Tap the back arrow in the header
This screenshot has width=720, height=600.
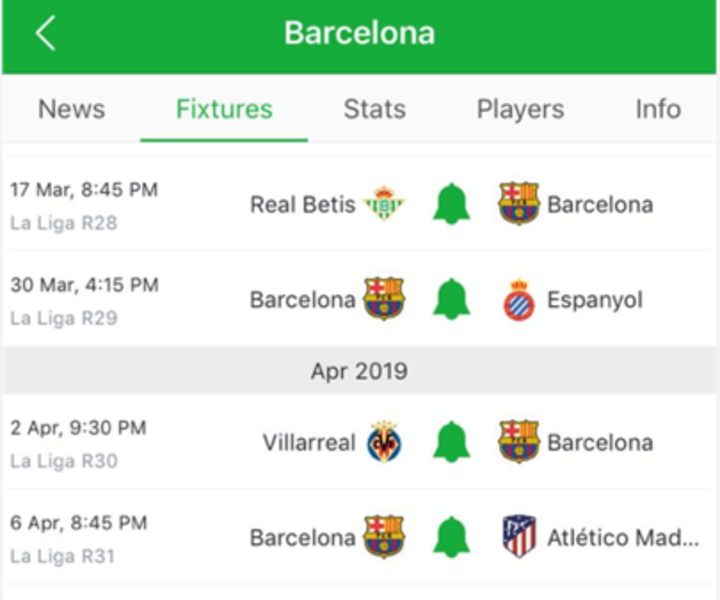coord(45,33)
